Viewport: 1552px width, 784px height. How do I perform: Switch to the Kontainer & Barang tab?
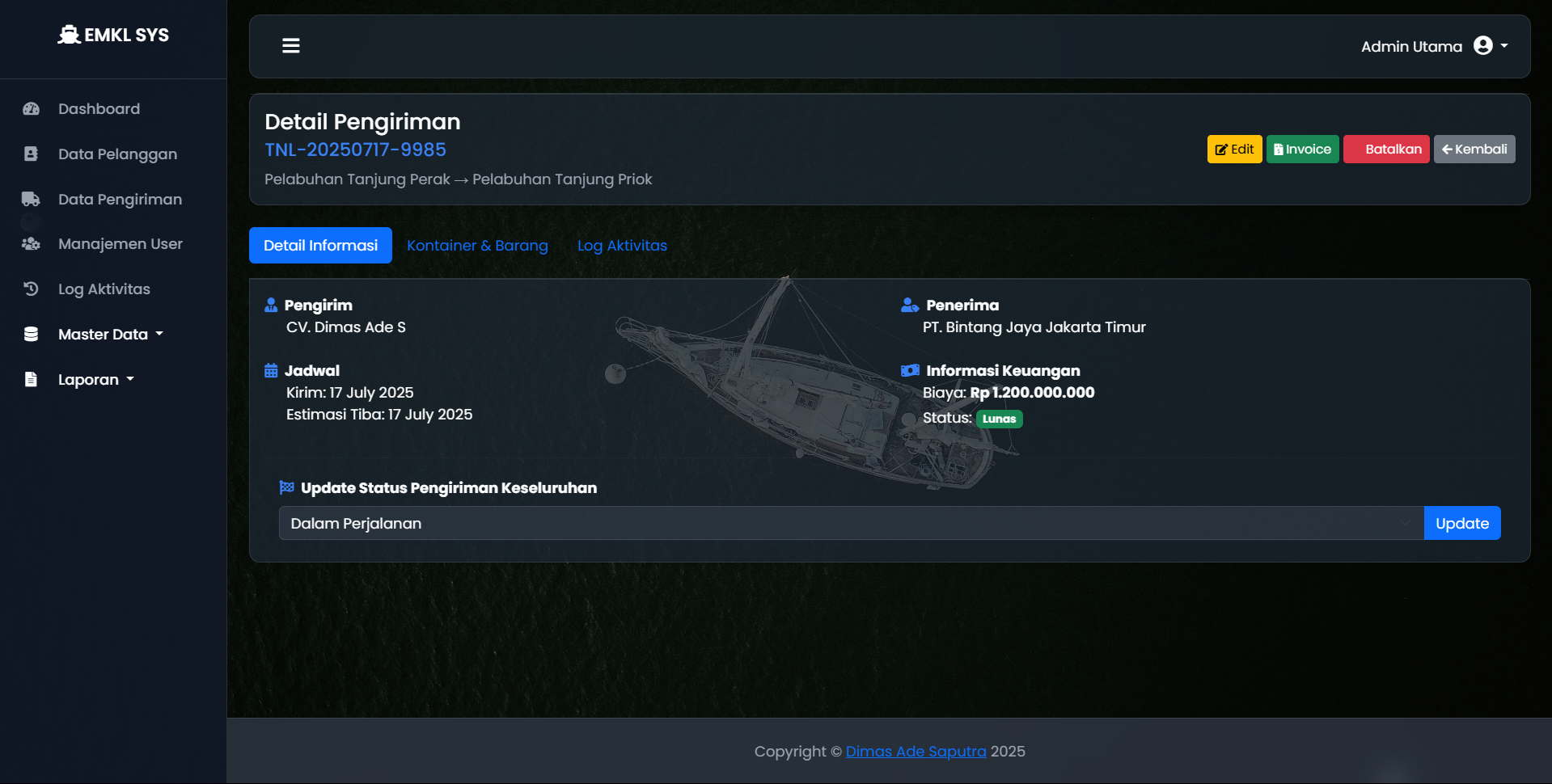click(477, 246)
